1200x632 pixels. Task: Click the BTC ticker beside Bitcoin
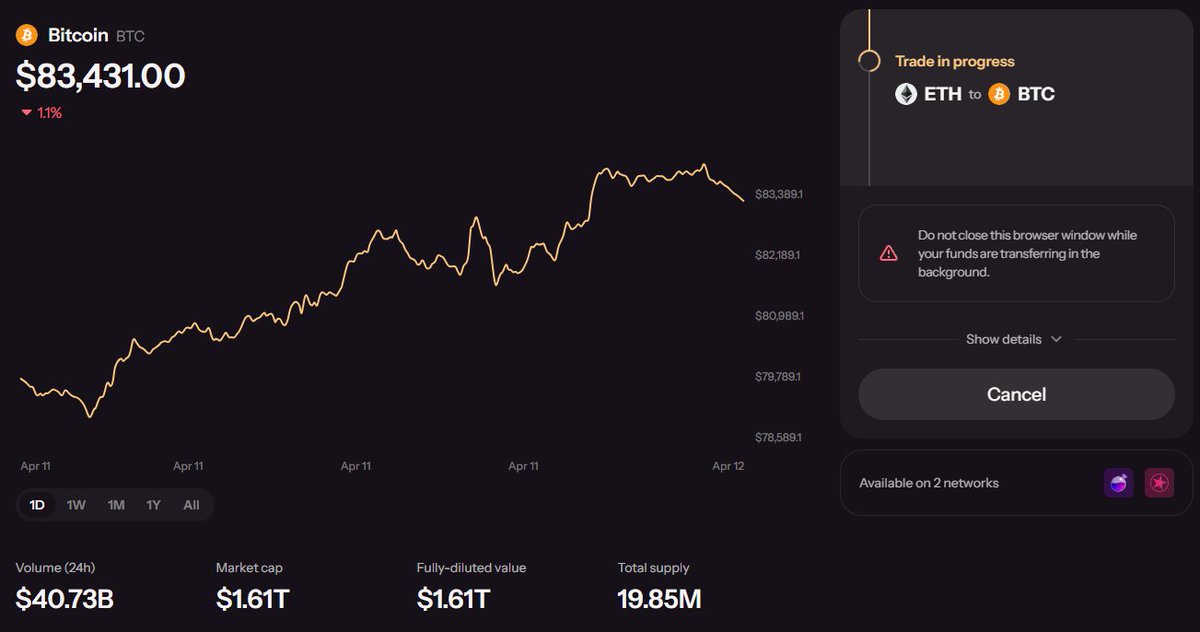pos(130,36)
